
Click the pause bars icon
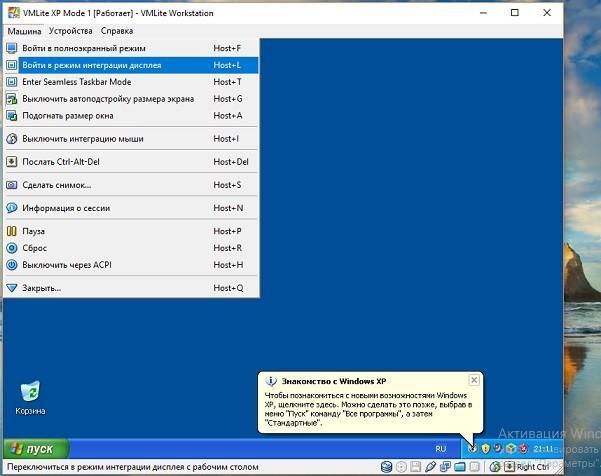(12, 231)
